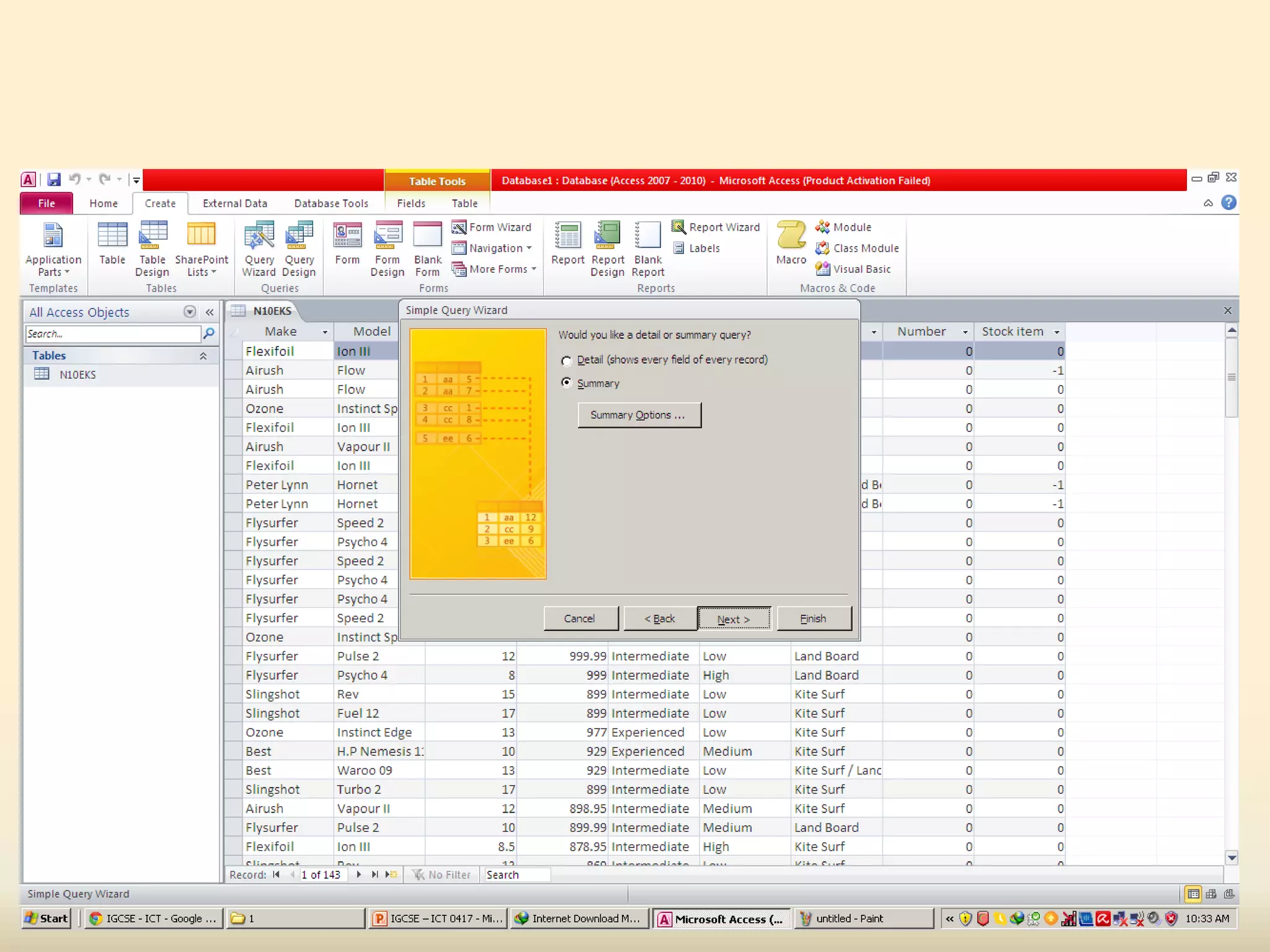Open Table Design from ribbon
Image resolution: width=1270 pixels, height=952 pixels.
152,249
